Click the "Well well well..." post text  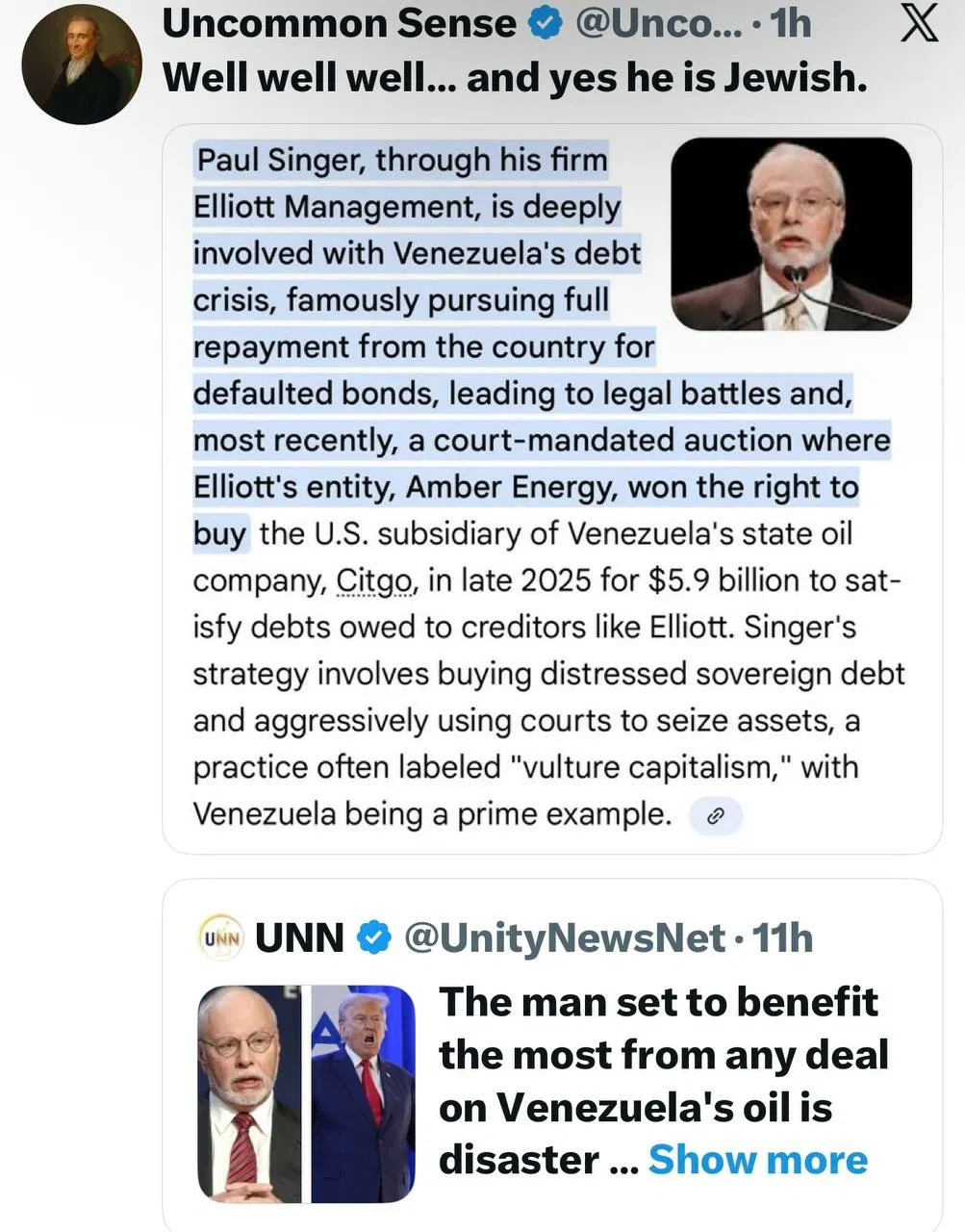coord(515,77)
